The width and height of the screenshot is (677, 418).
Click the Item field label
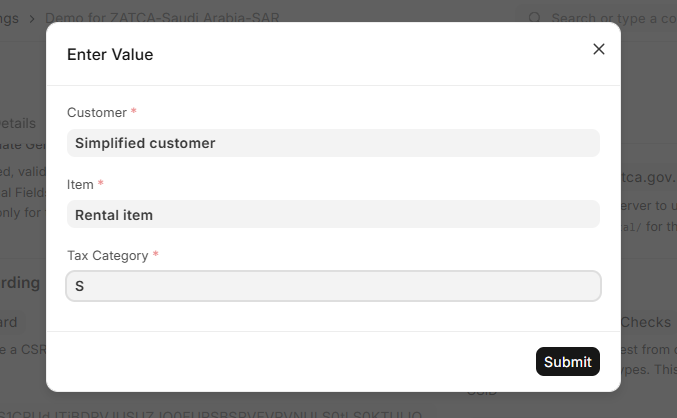80,185
